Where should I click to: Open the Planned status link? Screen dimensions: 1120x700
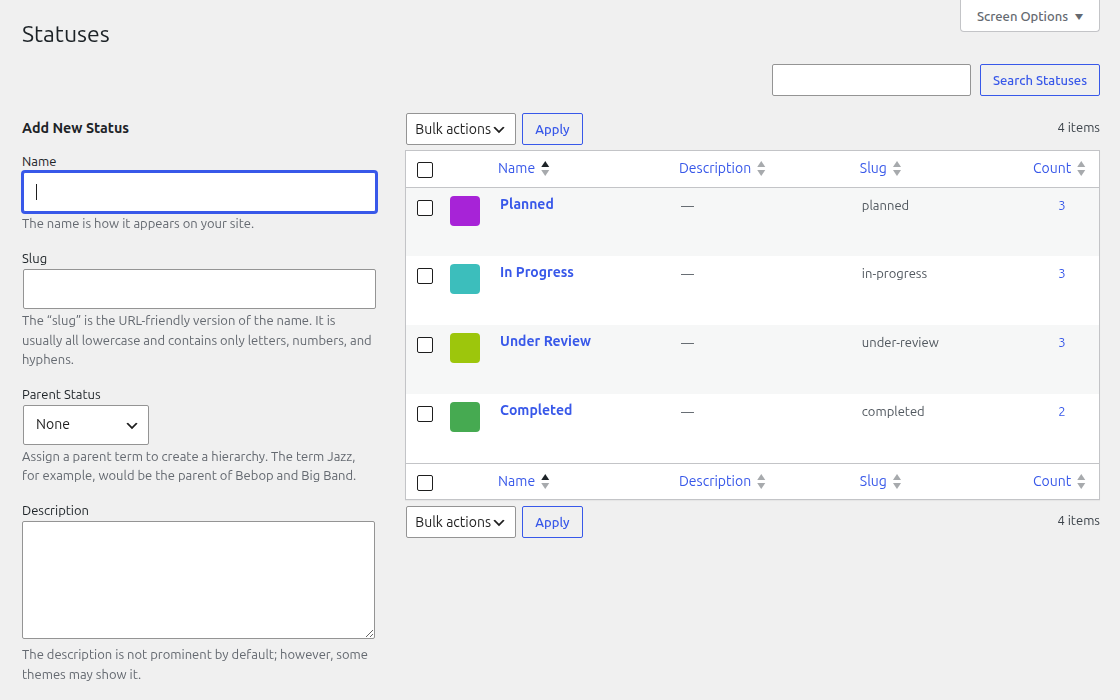tap(526, 204)
